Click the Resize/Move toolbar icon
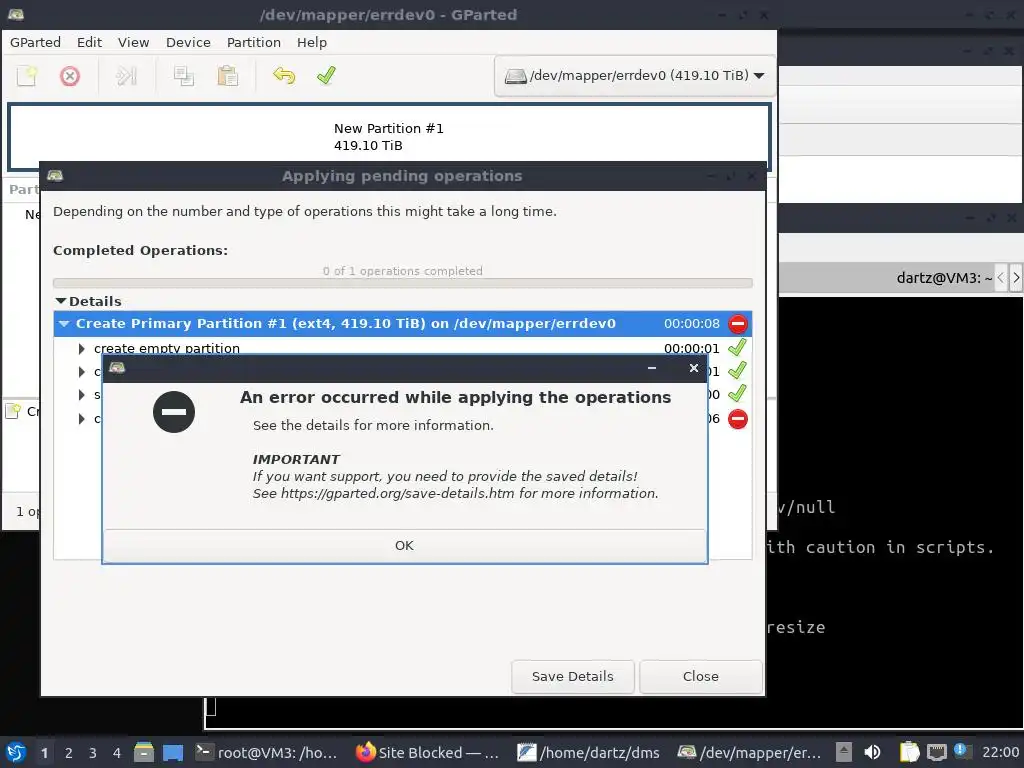This screenshot has height=768, width=1024. (126, 76)
